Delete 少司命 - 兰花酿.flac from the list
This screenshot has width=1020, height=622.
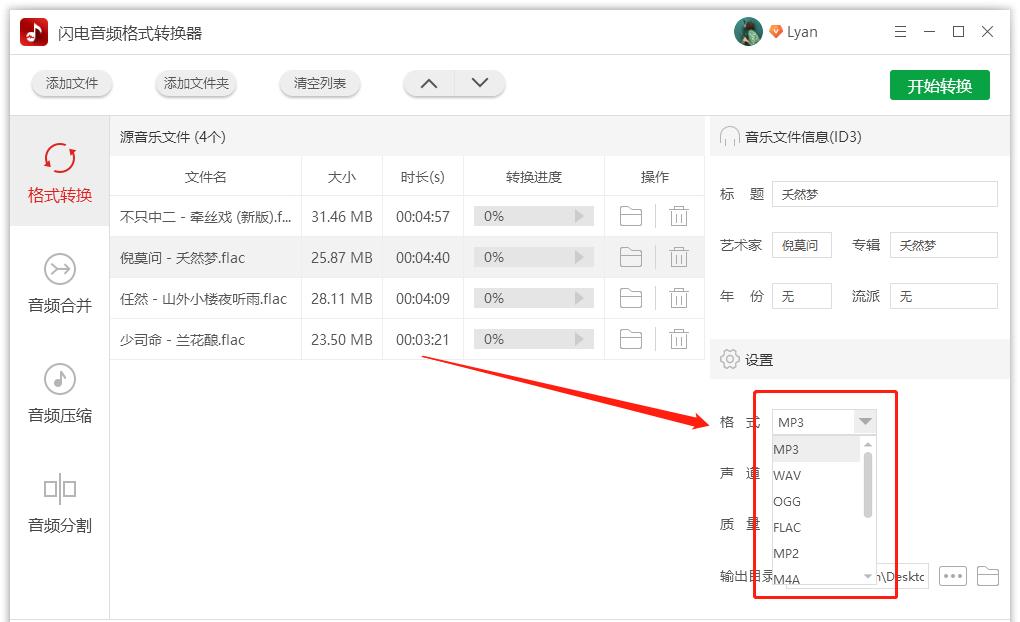[679, 339]
